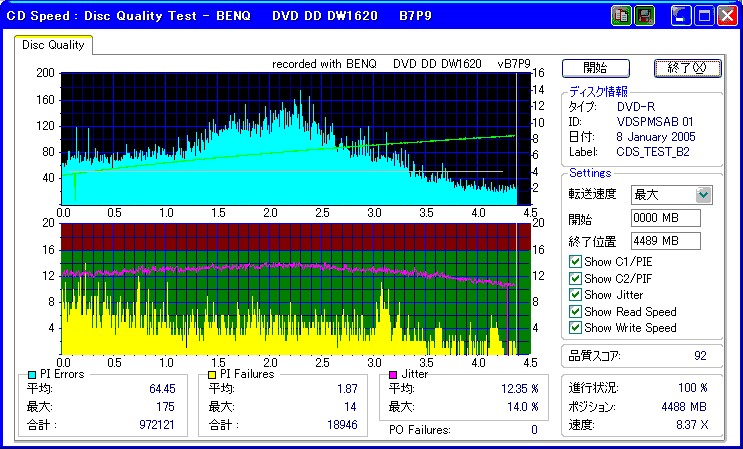Click the date 8 January 2005
743x449 pixels.
656,137
